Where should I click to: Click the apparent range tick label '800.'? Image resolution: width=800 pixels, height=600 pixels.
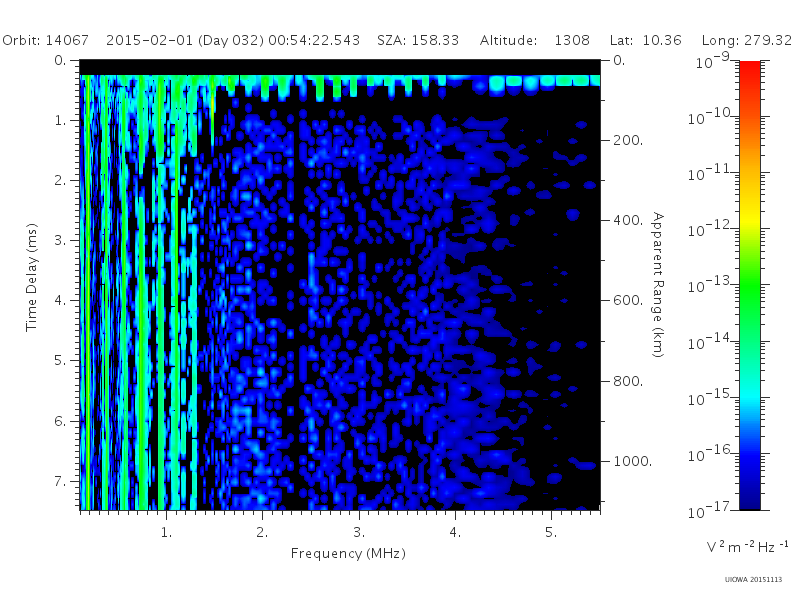point(628,381)
